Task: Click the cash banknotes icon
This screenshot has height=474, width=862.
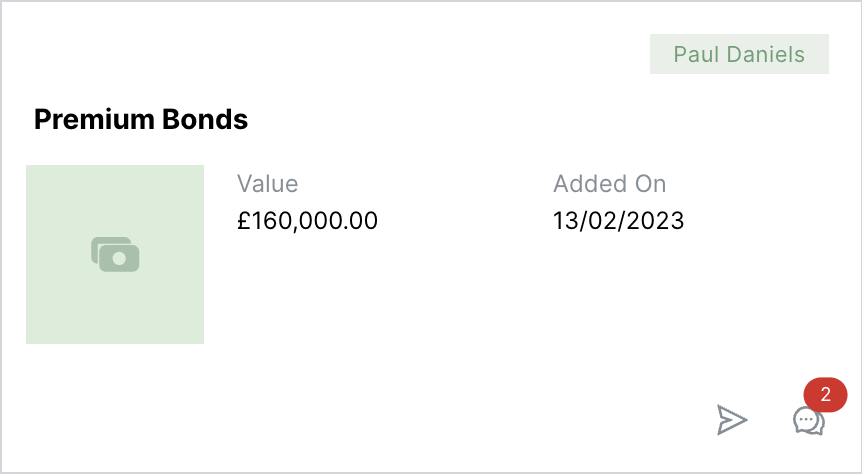Action: point(115,254)
